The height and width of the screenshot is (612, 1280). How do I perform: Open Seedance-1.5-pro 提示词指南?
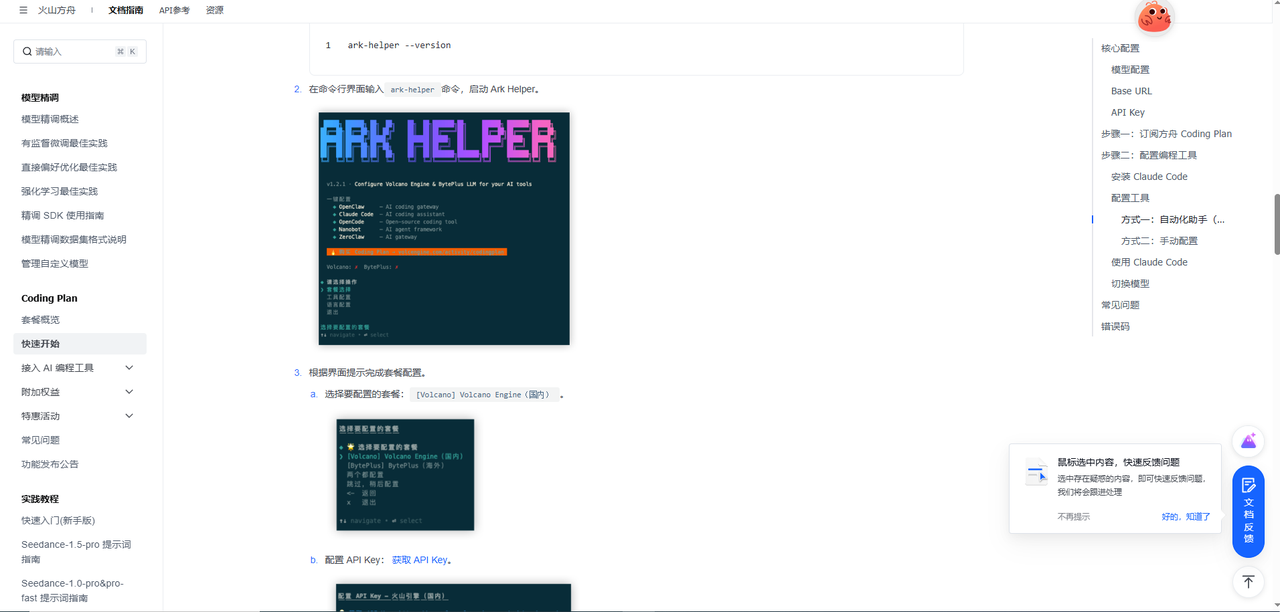point(76,553)
